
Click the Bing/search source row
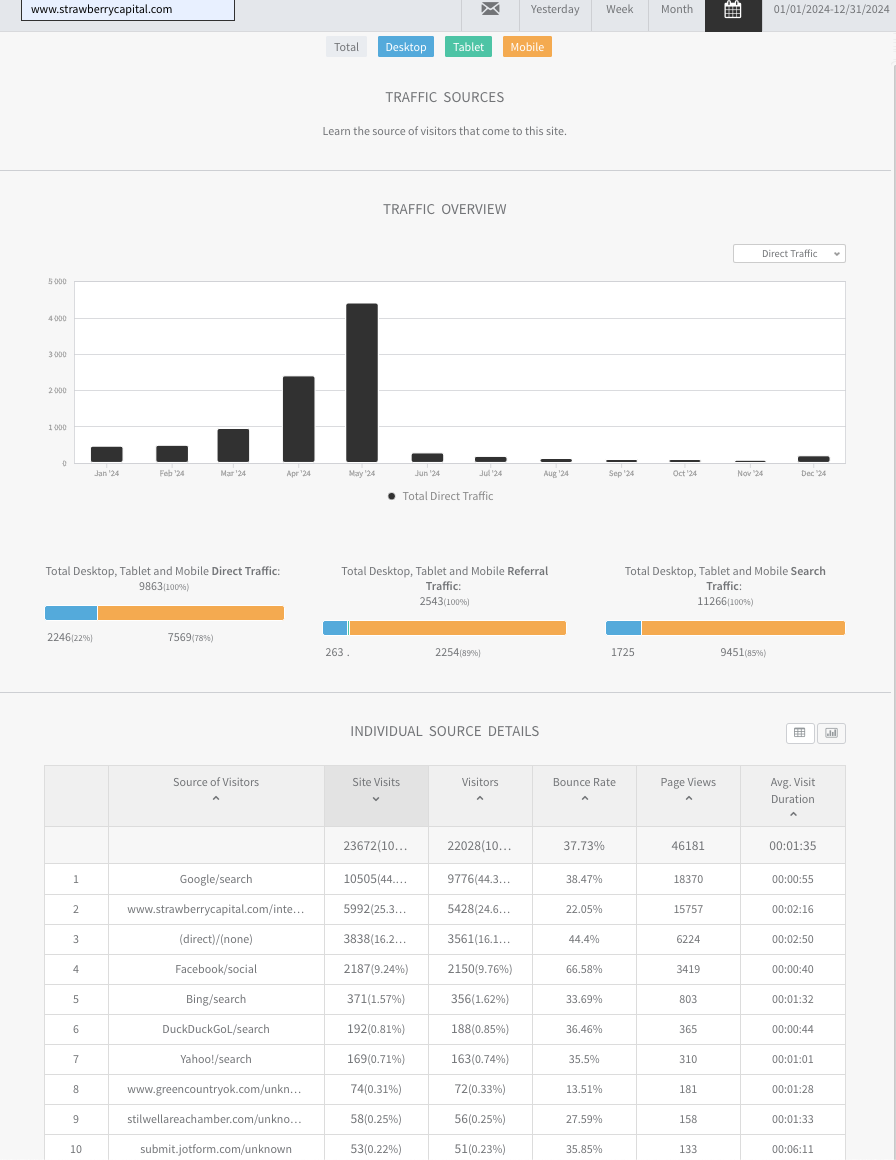[445, 999]
